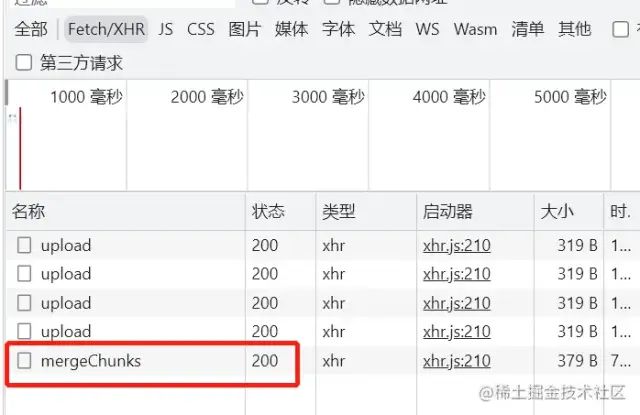Select the mergeChunks request row
640x415 pixels.
(322, 361)
